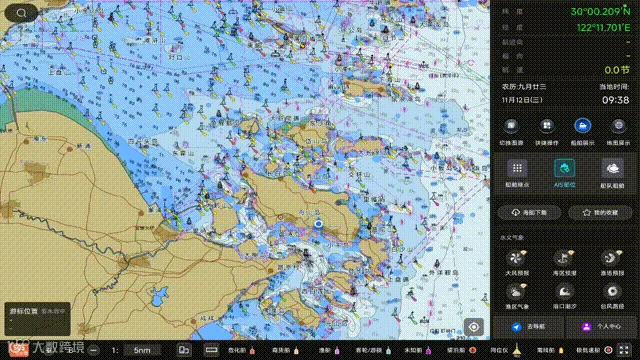Open the sea area forecast icon
Screen dimensions: 640x360
coord(564,258)
